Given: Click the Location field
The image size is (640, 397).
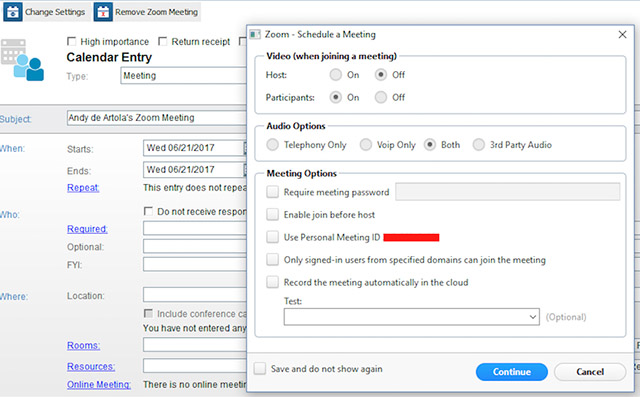Looking at the screenshot, I should 195,295.
